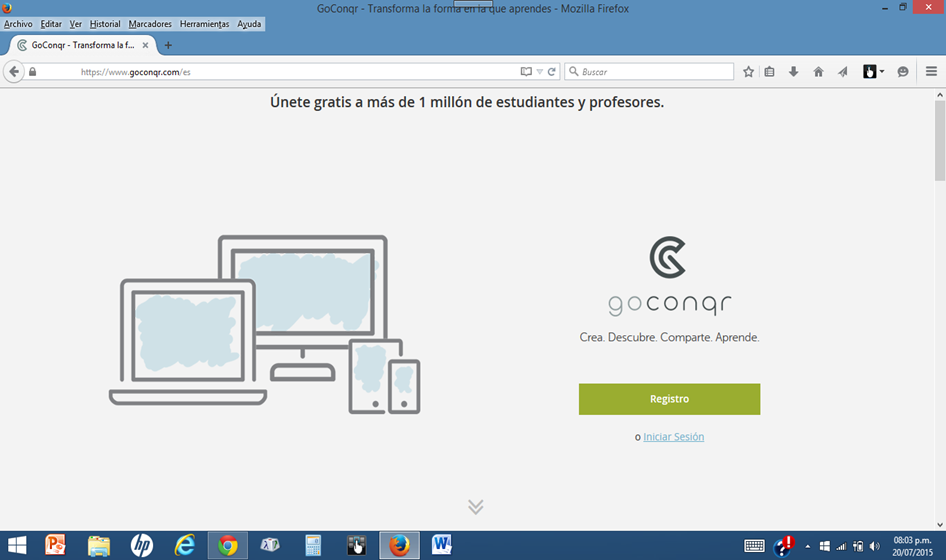
Task: Click the padlock site identity icon
Action: point(33,72)
